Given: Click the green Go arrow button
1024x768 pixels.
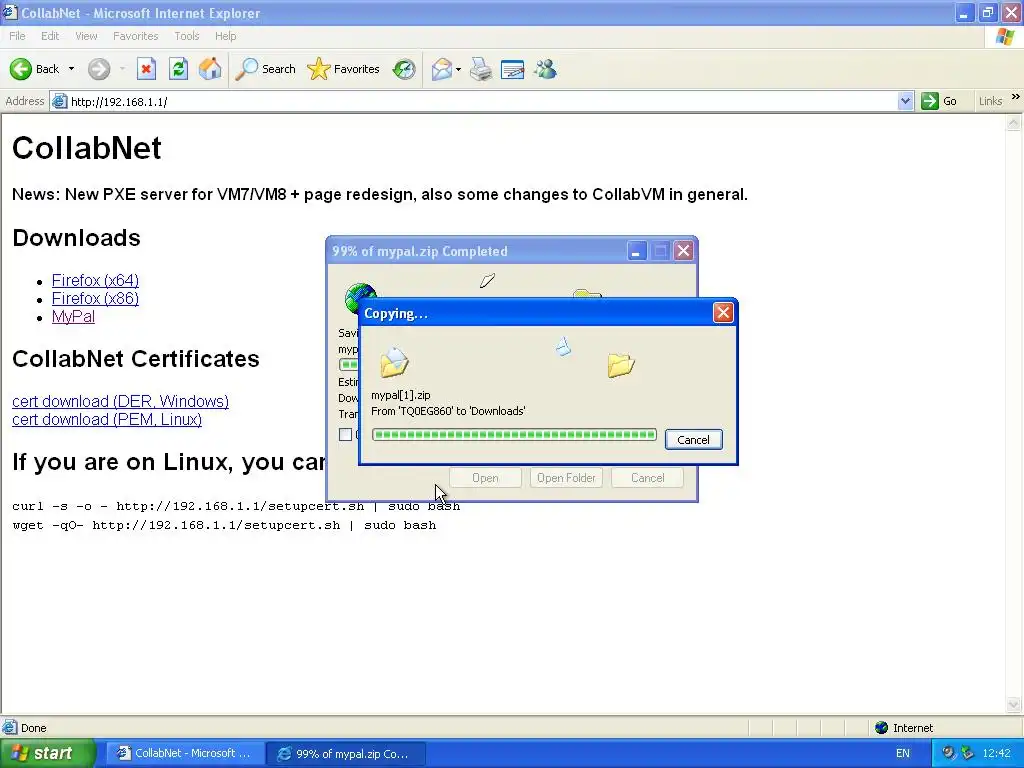Looking at the screenshot, I should click(929, 101).
